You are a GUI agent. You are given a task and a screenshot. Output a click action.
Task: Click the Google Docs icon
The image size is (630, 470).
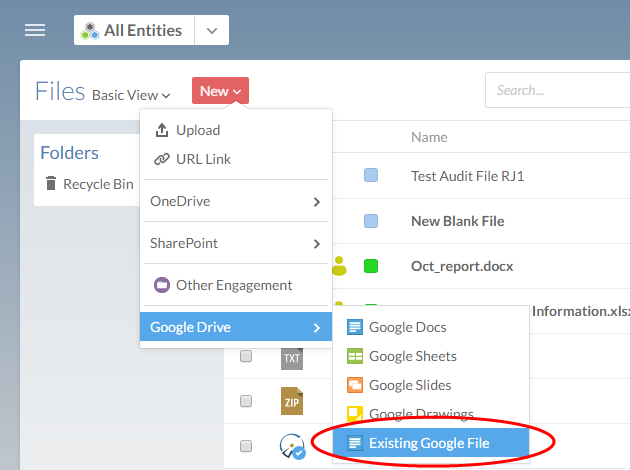[x=354, y=327]
